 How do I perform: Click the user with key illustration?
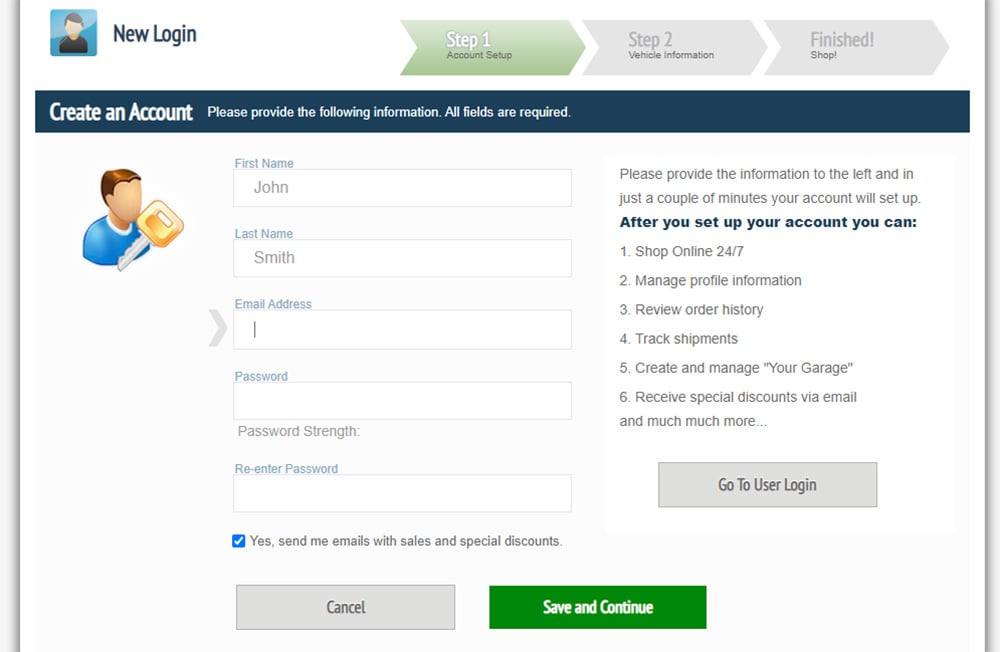[x=133, y=219]
